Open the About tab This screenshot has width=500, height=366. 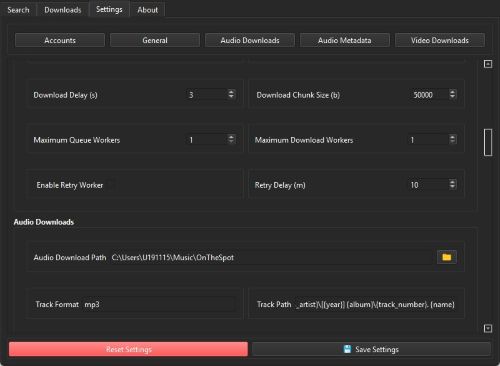(147, 10)
